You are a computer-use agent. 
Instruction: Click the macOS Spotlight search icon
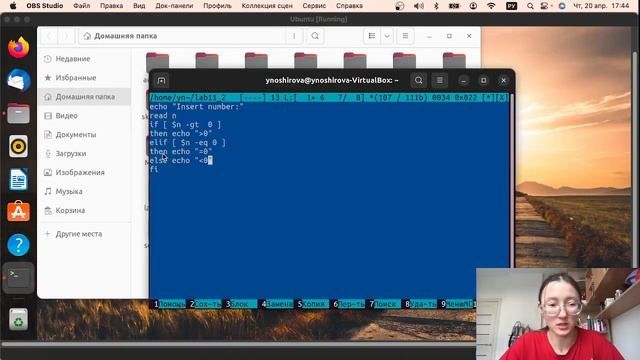click(x=530, y=6)
